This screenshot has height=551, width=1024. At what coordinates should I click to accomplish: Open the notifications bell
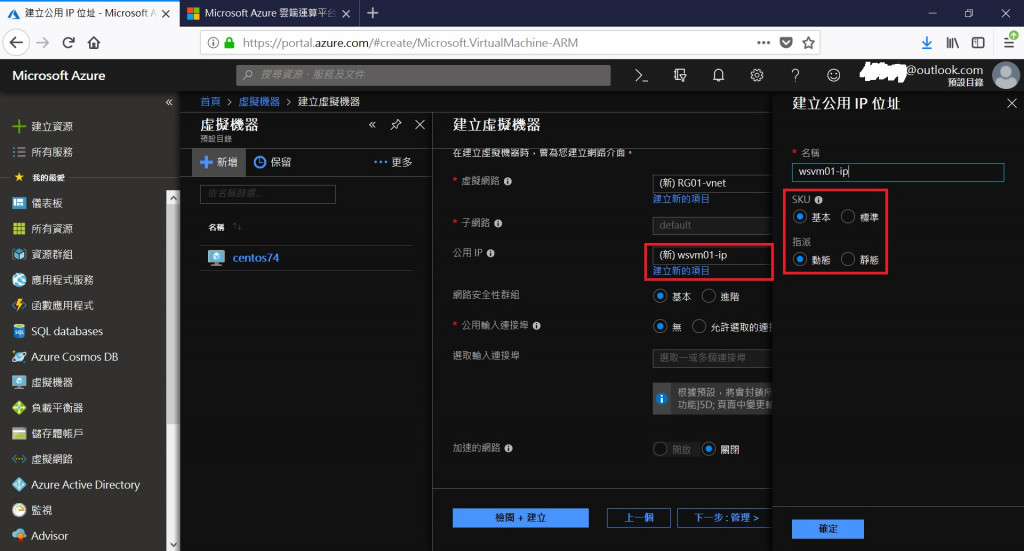click(x=718, y=76)
